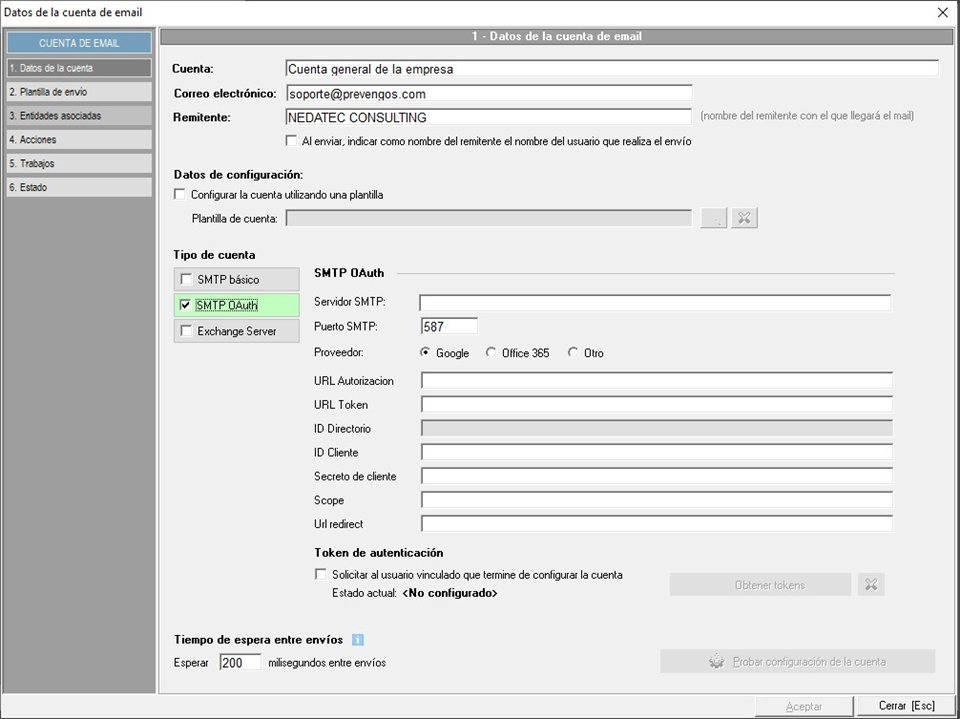Image resolution: width=960 pixels, height=719 pixels.
Task: Click the info icon beside Tiempo de espera
Action: pos(358,640)
